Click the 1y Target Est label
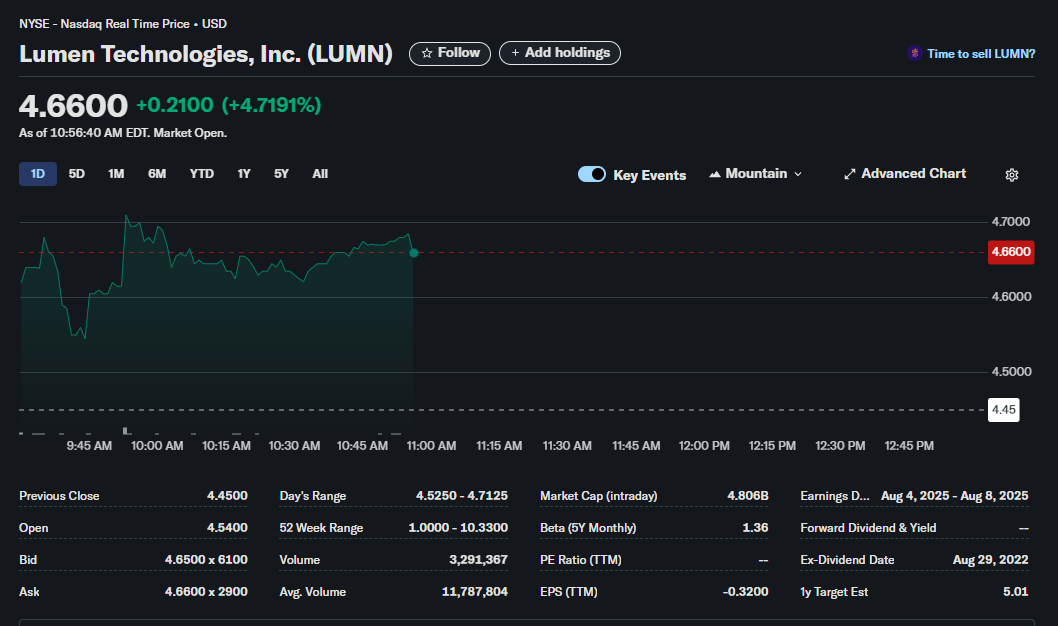This screenshot has width=1058, height=626. (834, 592)
